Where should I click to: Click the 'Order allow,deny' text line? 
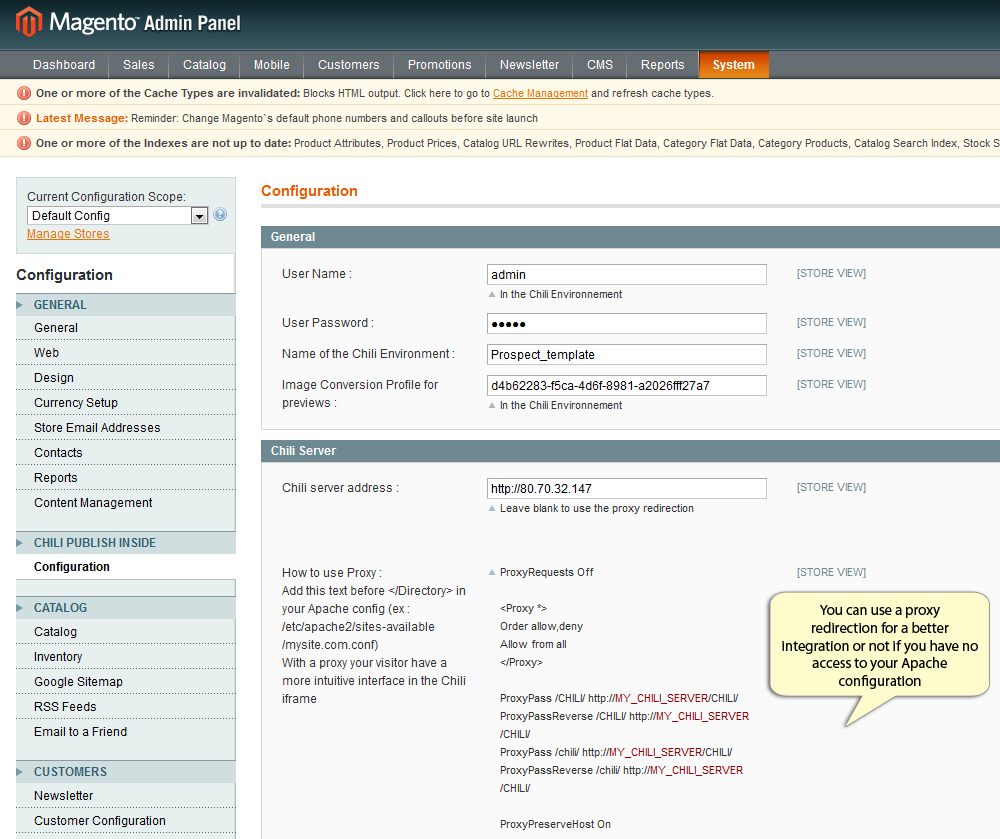[x=541, y=626]
